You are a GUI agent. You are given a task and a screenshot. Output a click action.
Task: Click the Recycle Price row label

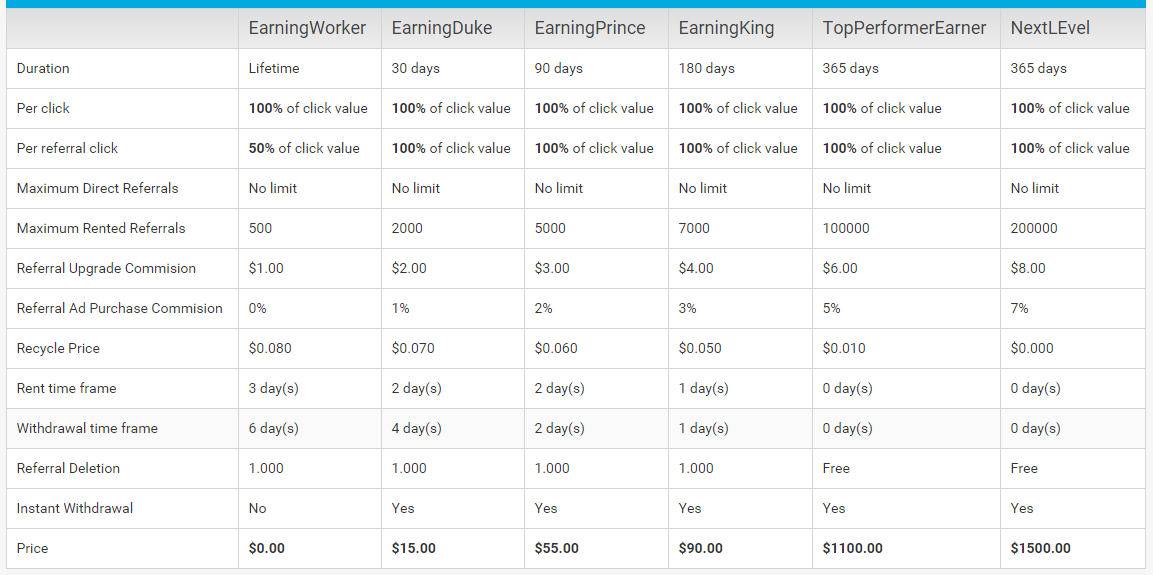click(x=58, y=348)
